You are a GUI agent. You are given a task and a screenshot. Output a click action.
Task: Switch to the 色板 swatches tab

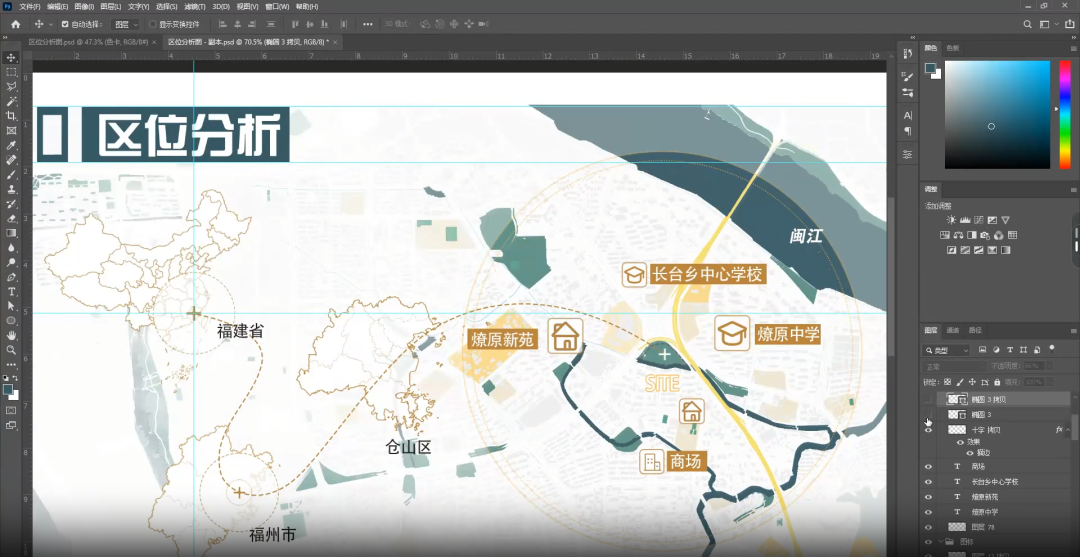(x=953, y=48)
